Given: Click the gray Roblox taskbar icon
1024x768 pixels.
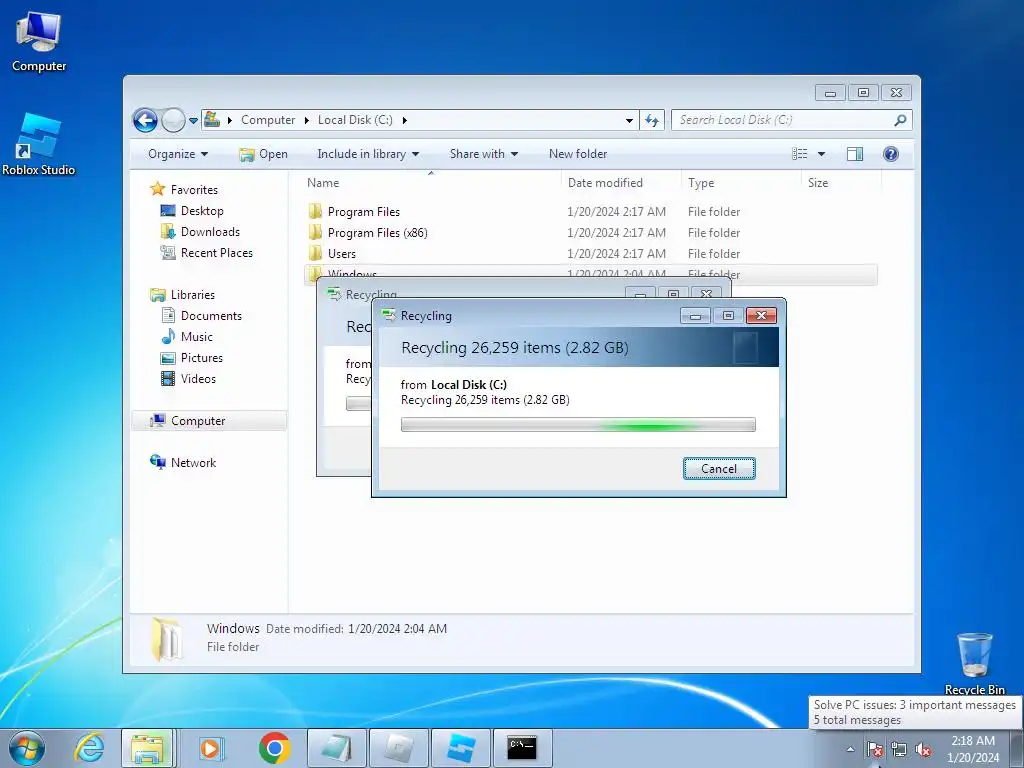Looking at the screenshot, I should pos(398,748).
